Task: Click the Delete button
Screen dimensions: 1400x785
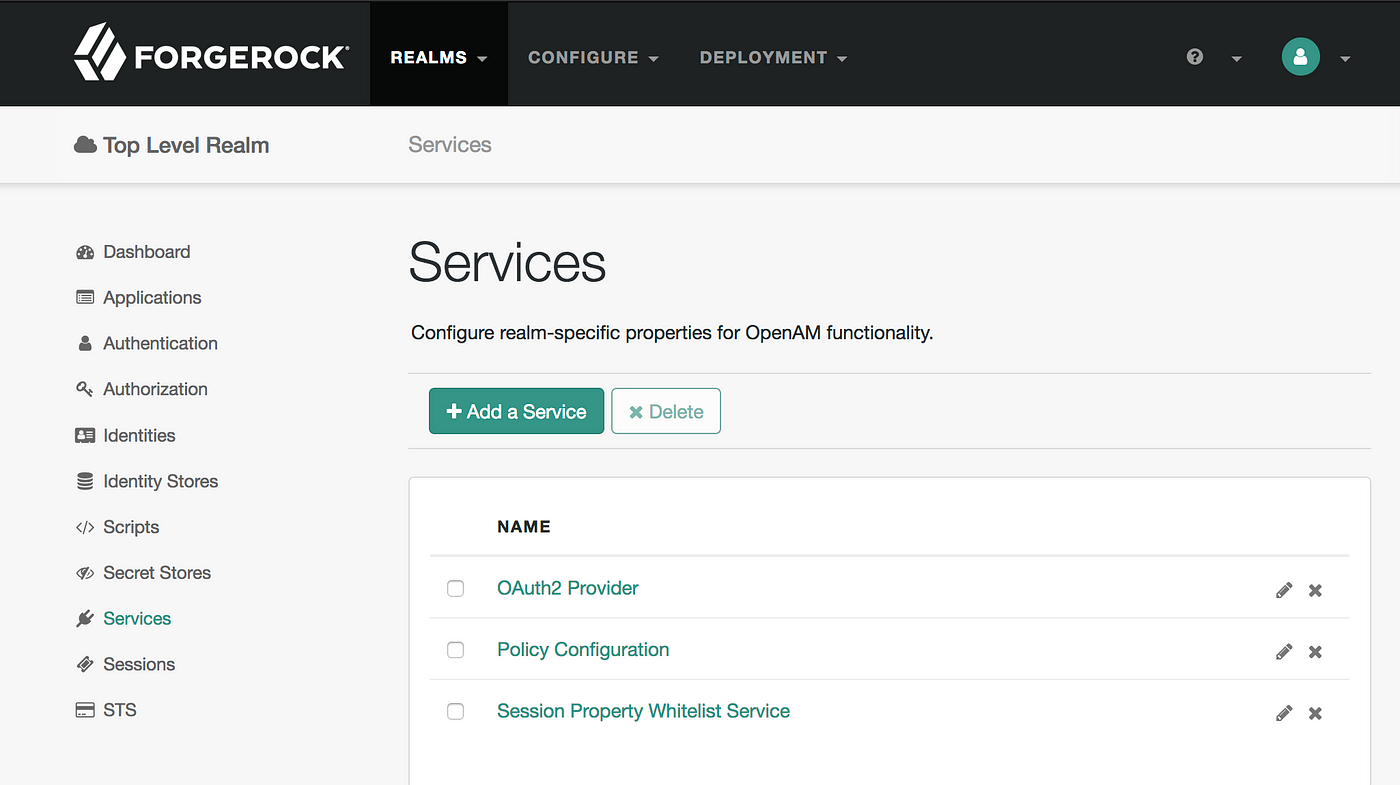Action: [666, 411]
